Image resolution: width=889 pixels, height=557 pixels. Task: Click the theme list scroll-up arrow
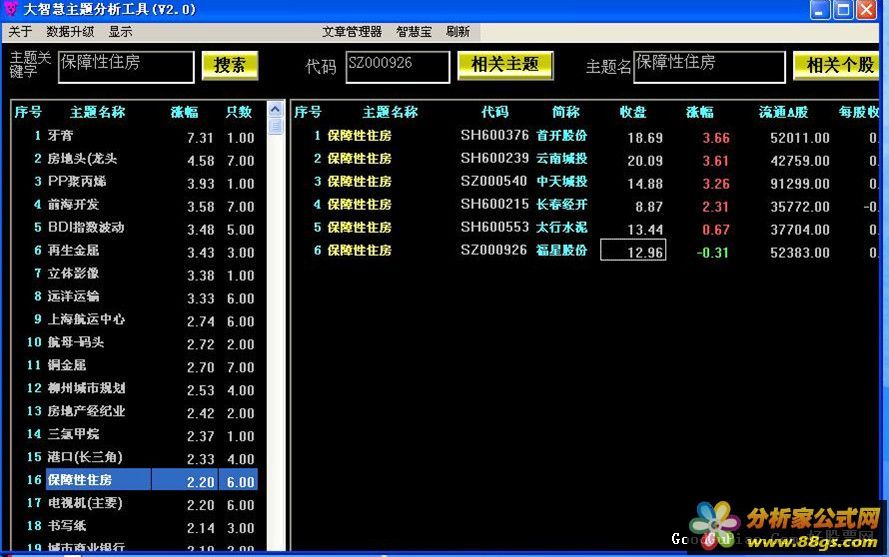click(x=276, y=109)
